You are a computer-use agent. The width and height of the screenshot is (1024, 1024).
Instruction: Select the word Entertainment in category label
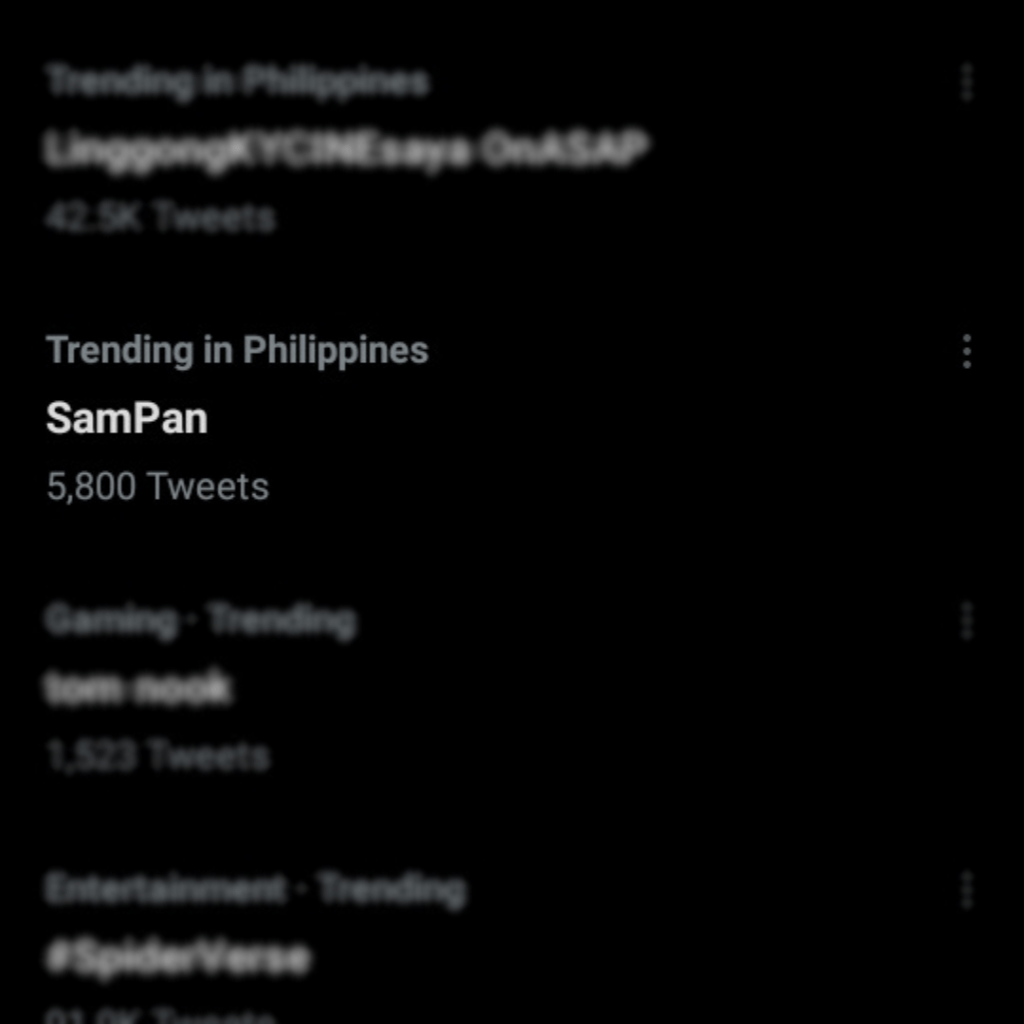coord(166,889)
